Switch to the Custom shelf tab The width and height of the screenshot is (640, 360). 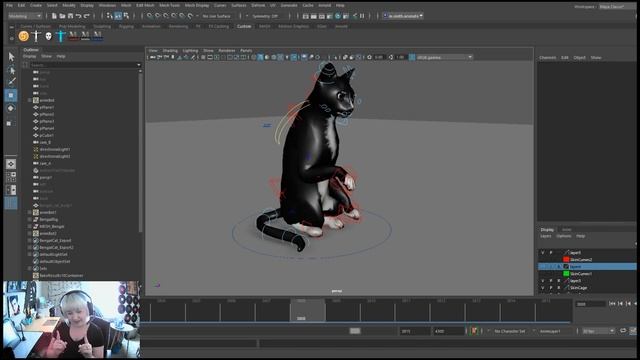(x=244, y=26)
